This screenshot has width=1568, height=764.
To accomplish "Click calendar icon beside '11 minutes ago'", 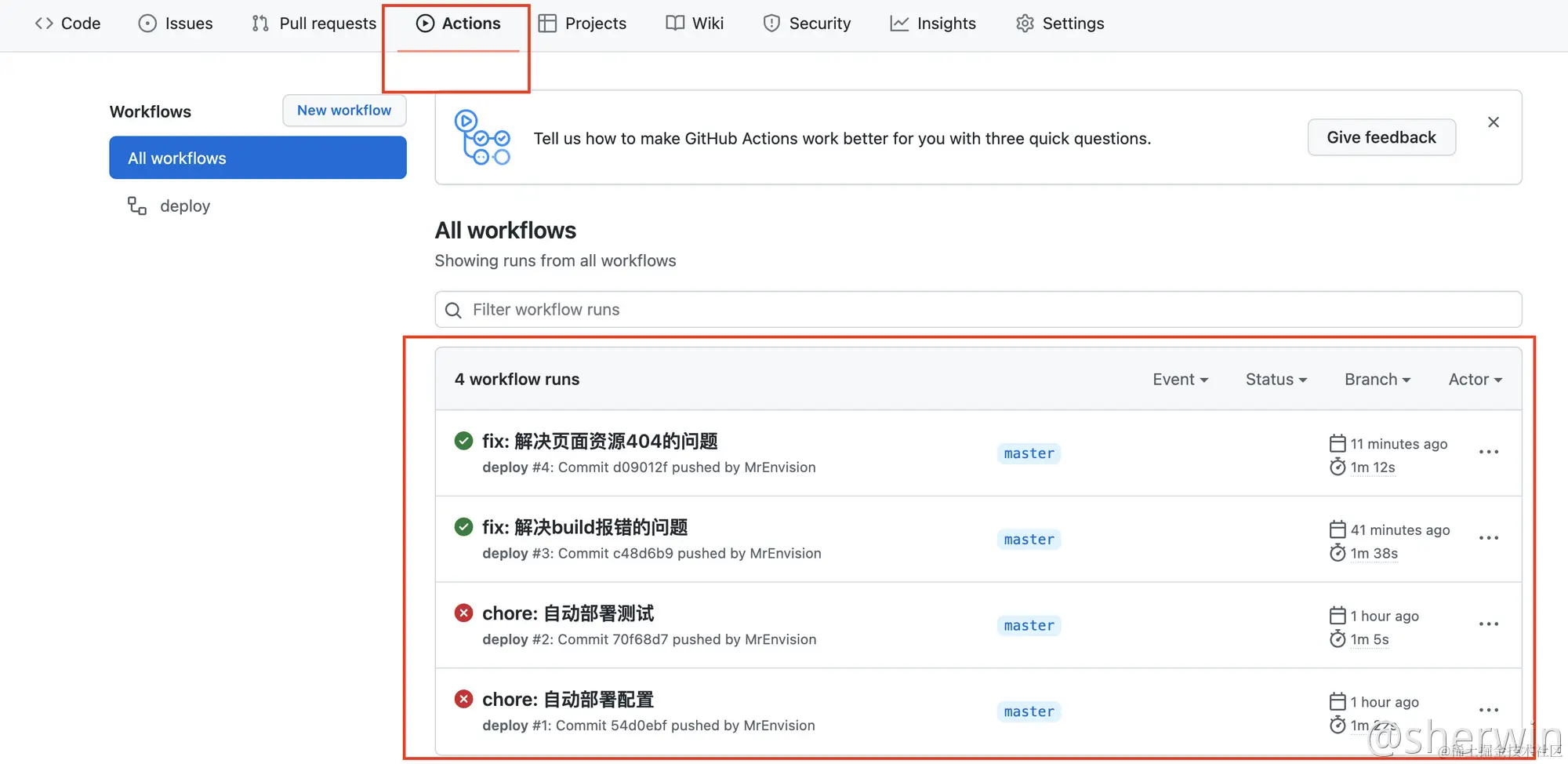I will [x=1338, y=443].
